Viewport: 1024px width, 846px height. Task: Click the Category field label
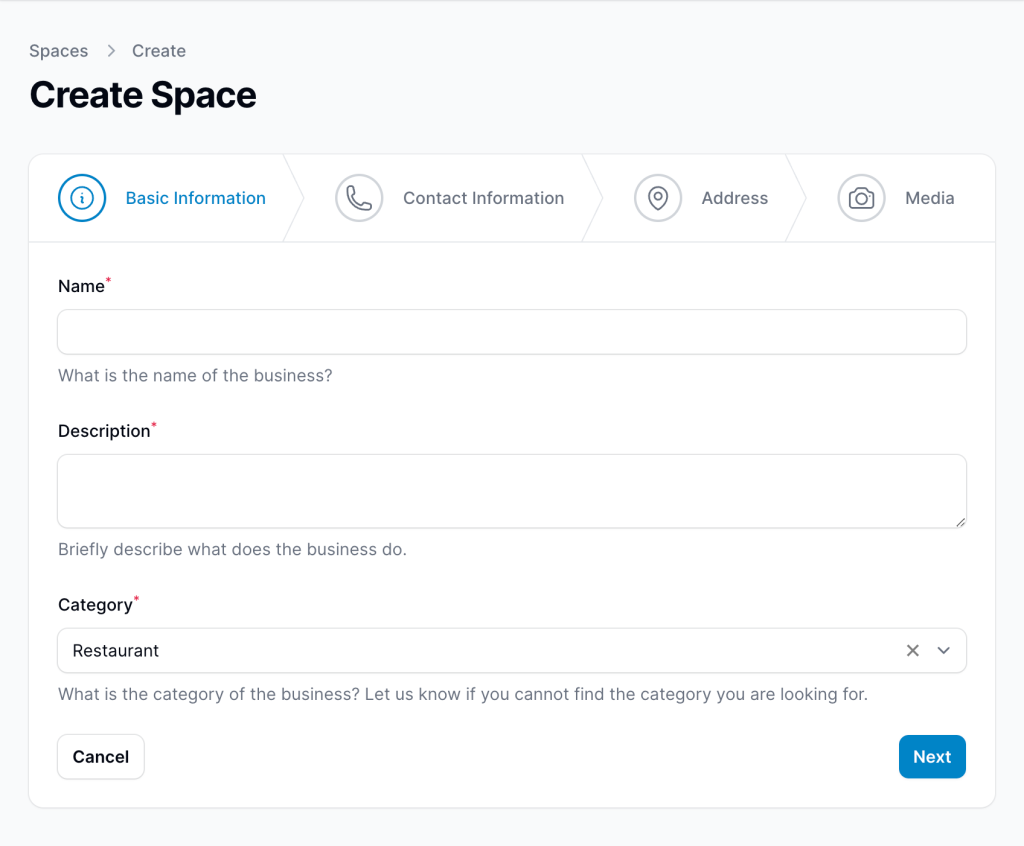pyautogui.click(x=95, y=605)
